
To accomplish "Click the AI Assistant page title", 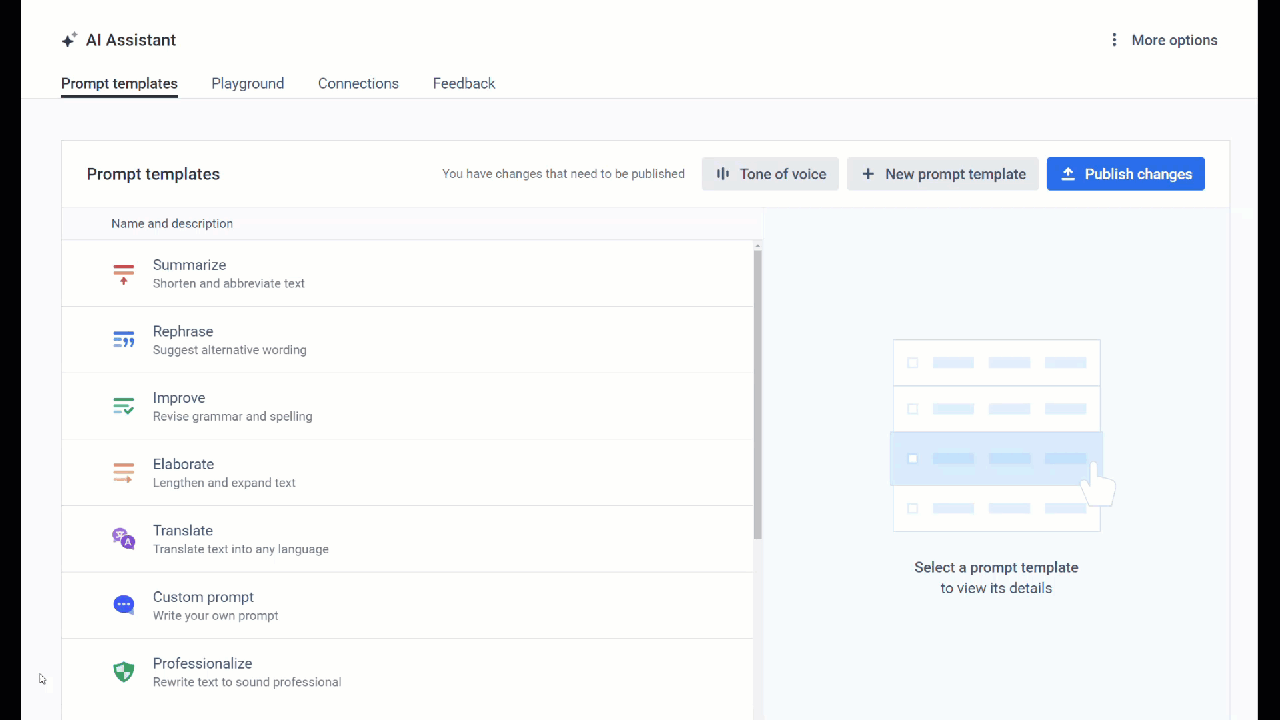I will pyautogui.click(x=131, y=40).
